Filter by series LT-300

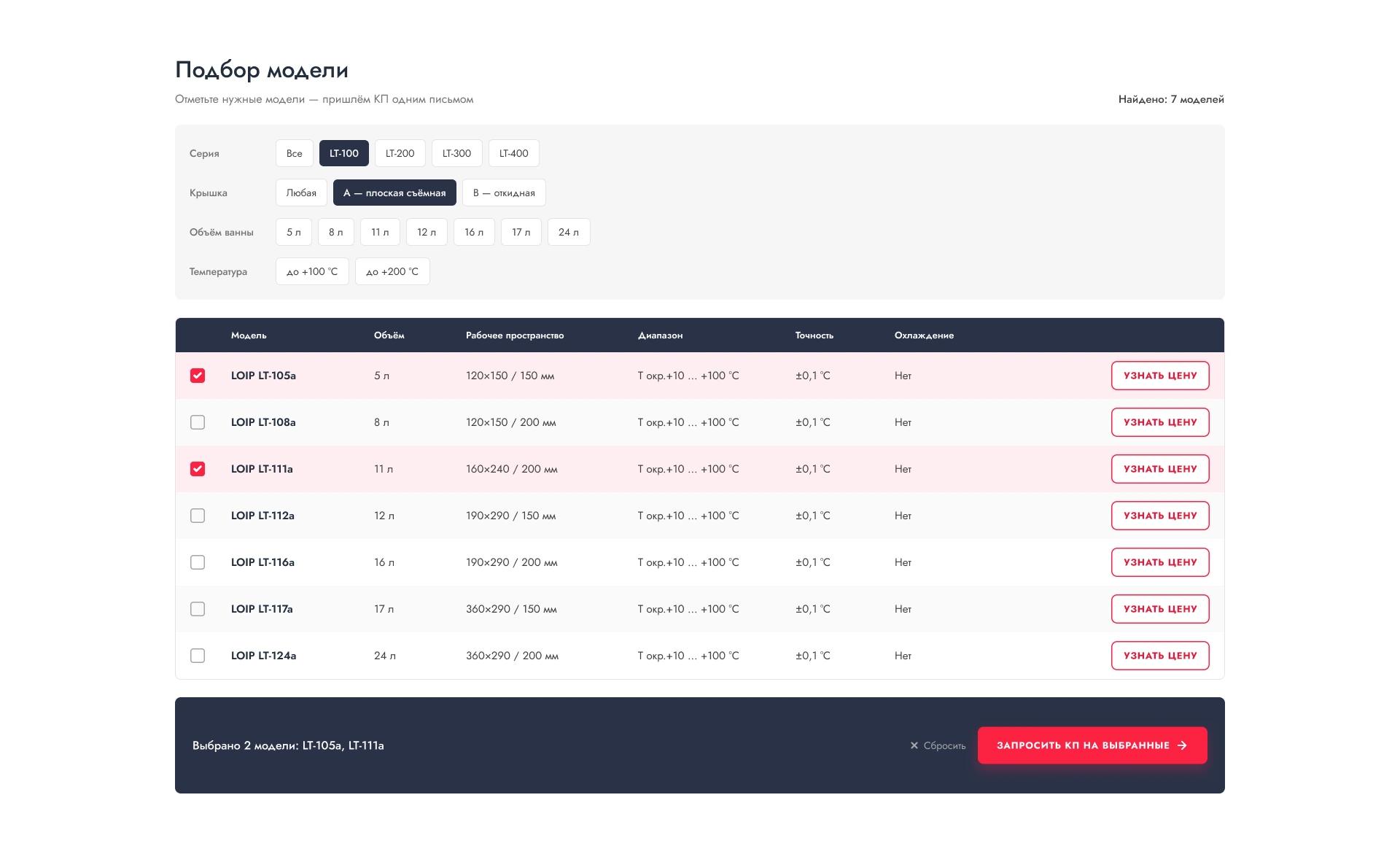457,153
